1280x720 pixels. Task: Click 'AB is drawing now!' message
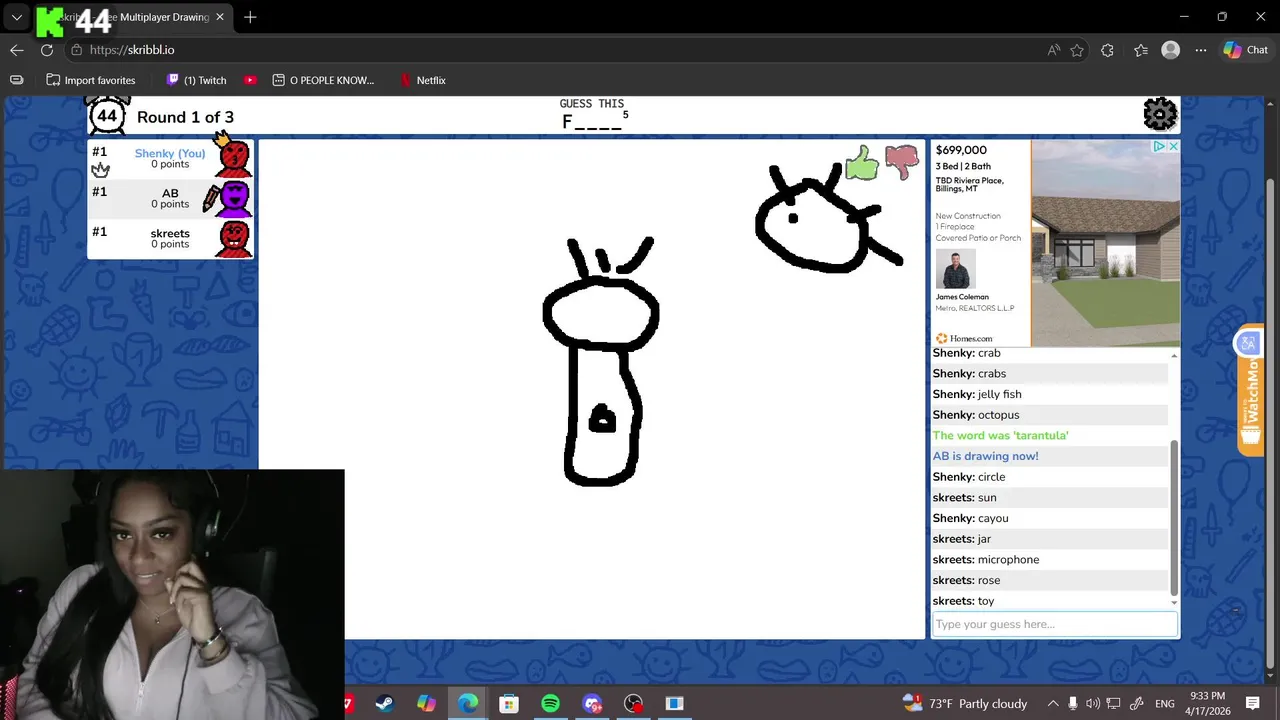click(x=985, y=456)
